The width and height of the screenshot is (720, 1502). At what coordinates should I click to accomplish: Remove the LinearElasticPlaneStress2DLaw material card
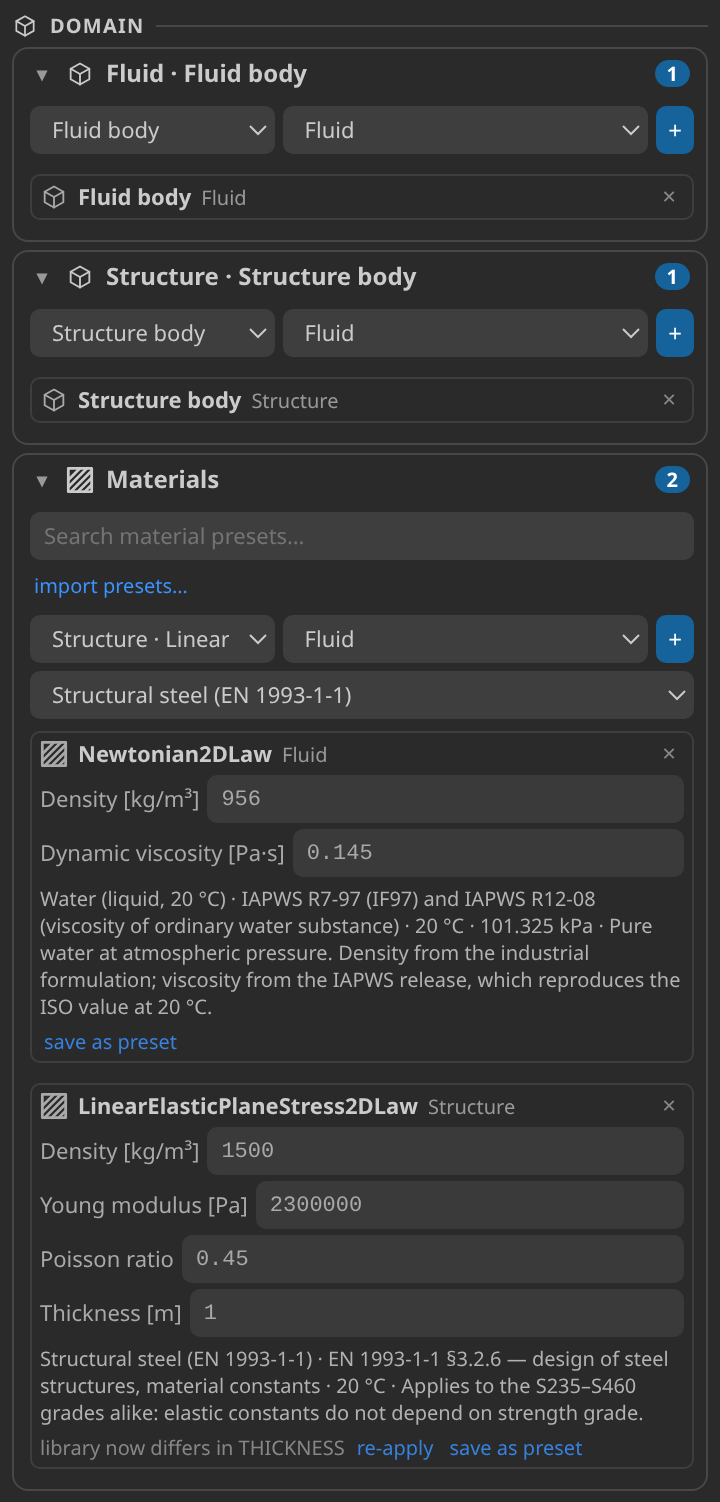tap(669, 1106)
